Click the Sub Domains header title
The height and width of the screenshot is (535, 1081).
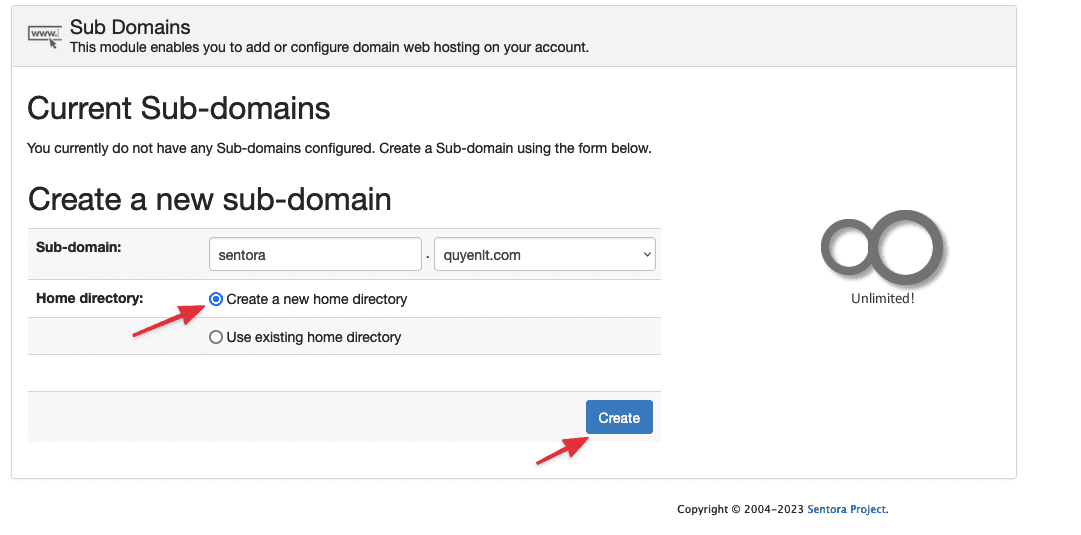[130, 27]
